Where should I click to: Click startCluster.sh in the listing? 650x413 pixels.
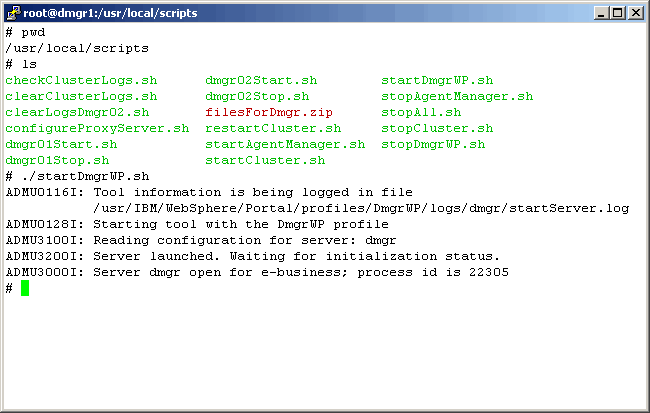pyautogui.click(x=265, y=160)
